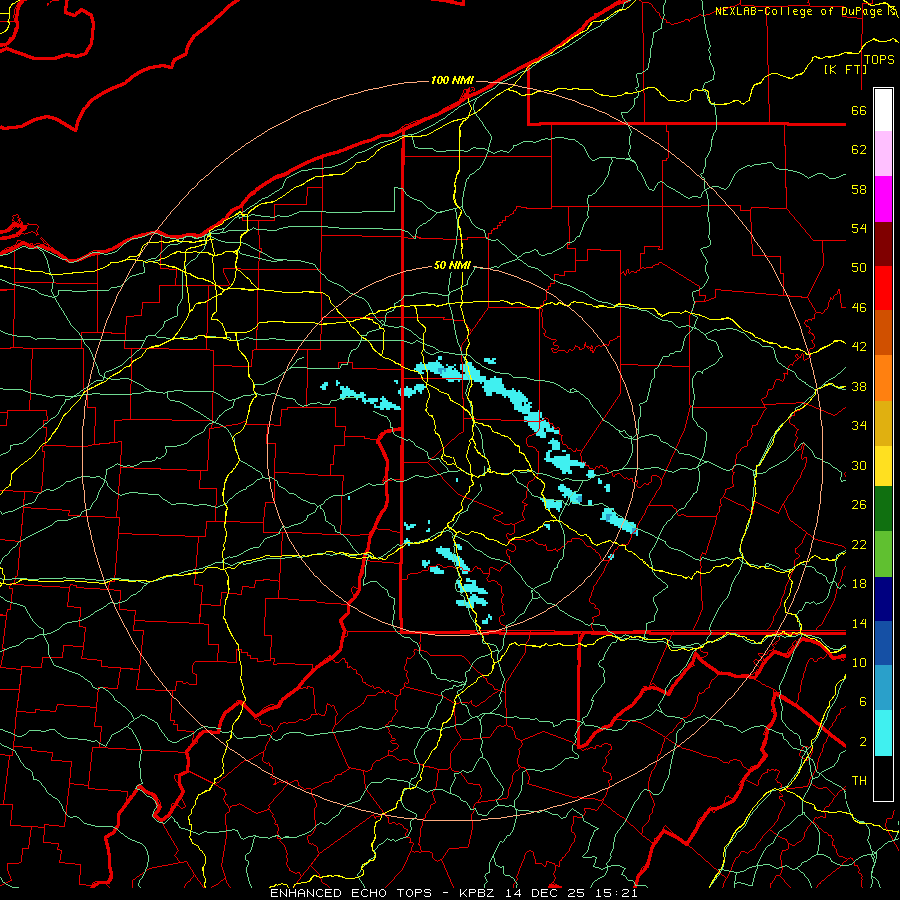Select the "46" legend value
Viewport: 900px width, 900px height.
(859, 308)
